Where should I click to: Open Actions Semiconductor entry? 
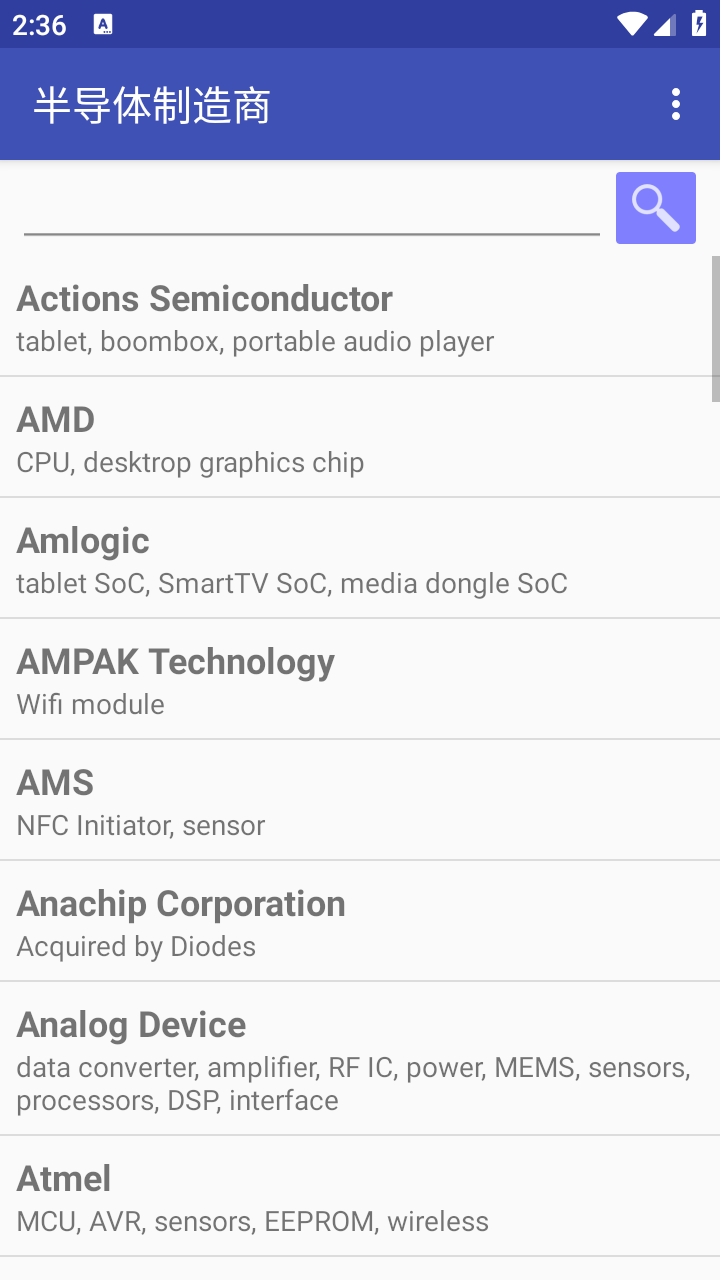click(360, 317)
